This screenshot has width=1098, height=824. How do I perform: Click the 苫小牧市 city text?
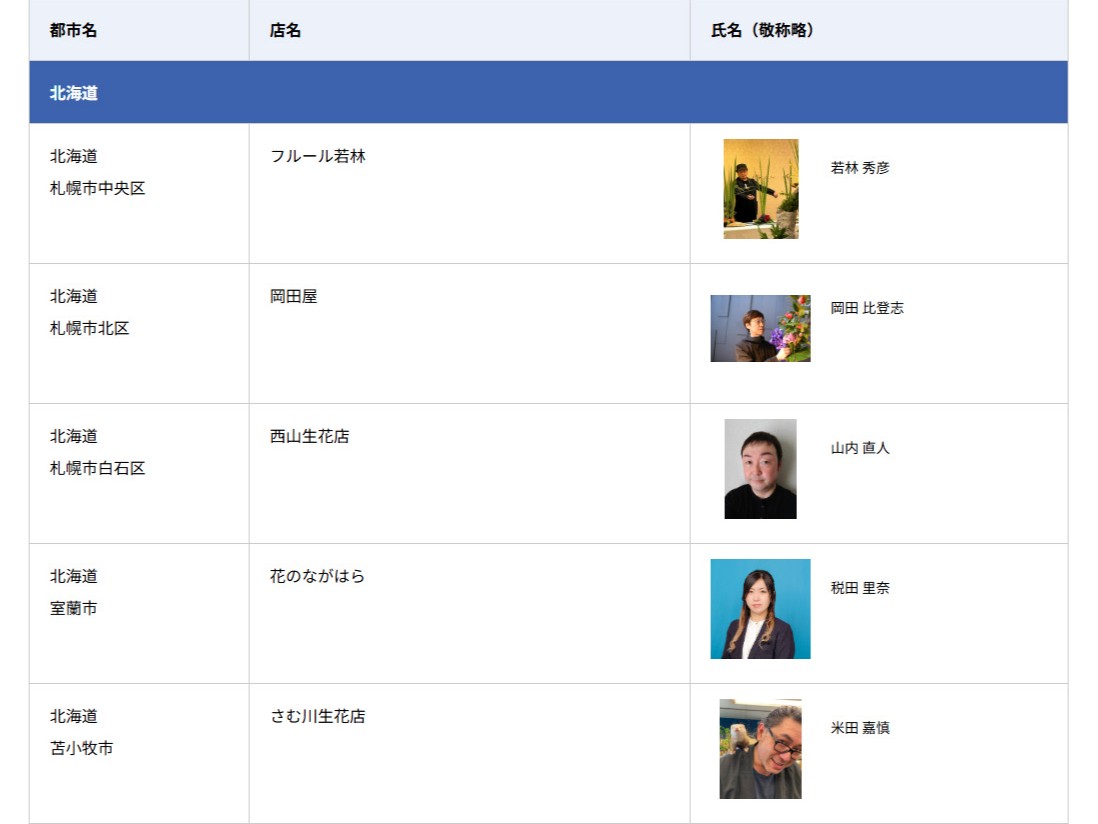pyautogui.click(x=82, y=748)
